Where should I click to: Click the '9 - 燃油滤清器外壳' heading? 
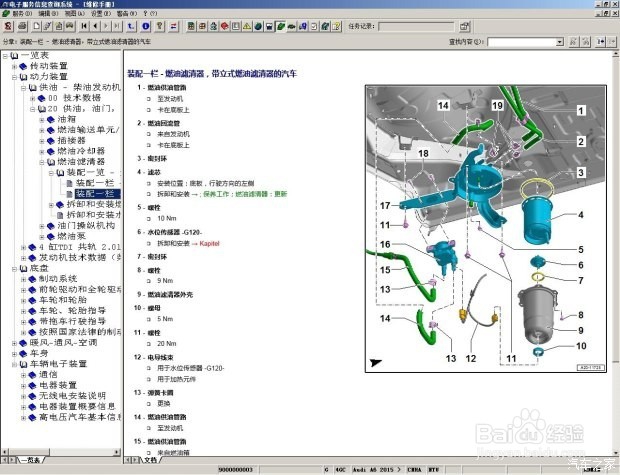coord(165,295)
